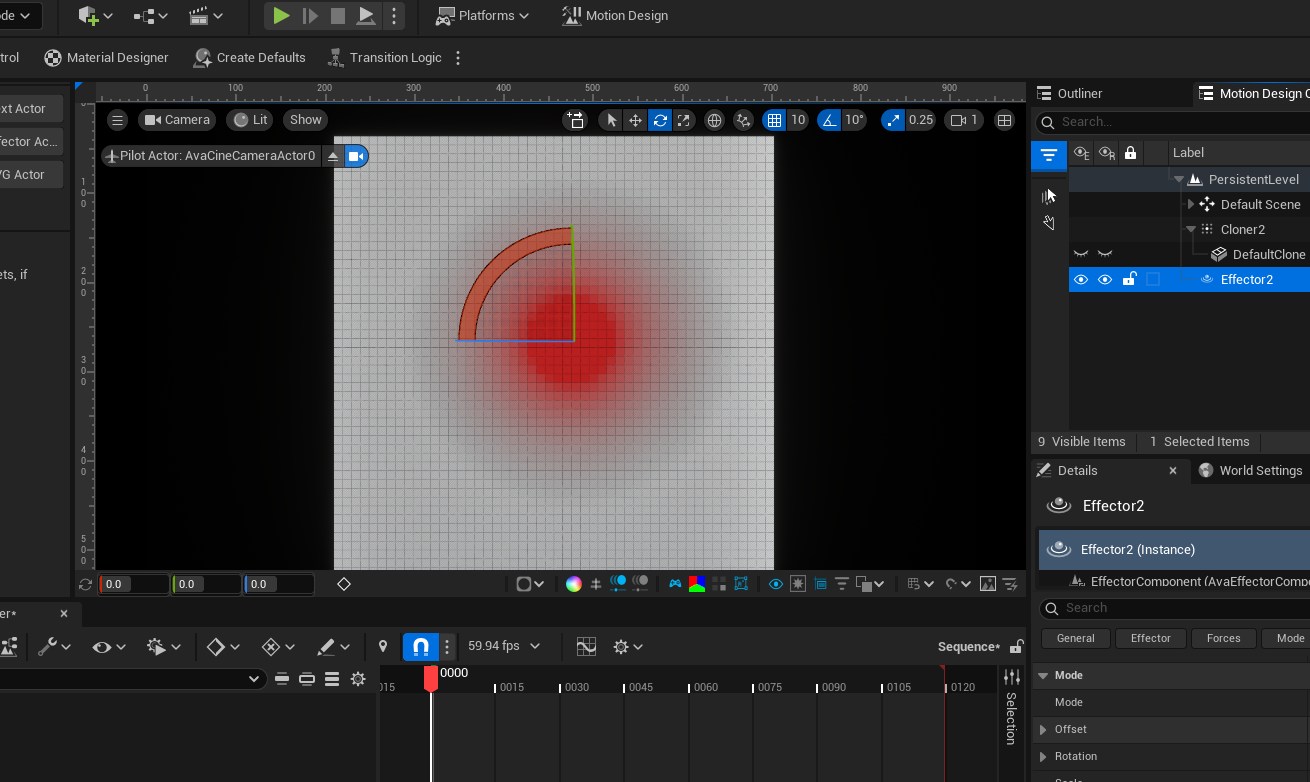The image size is (1310, 782).
Task: Click the stop playback square button
Action: (338, 15)
